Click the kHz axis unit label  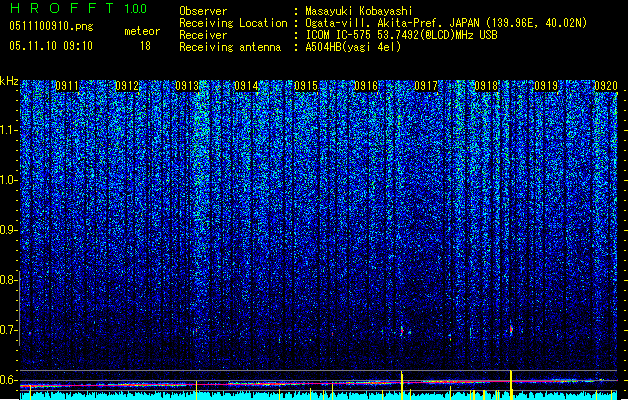click(9, 81)
